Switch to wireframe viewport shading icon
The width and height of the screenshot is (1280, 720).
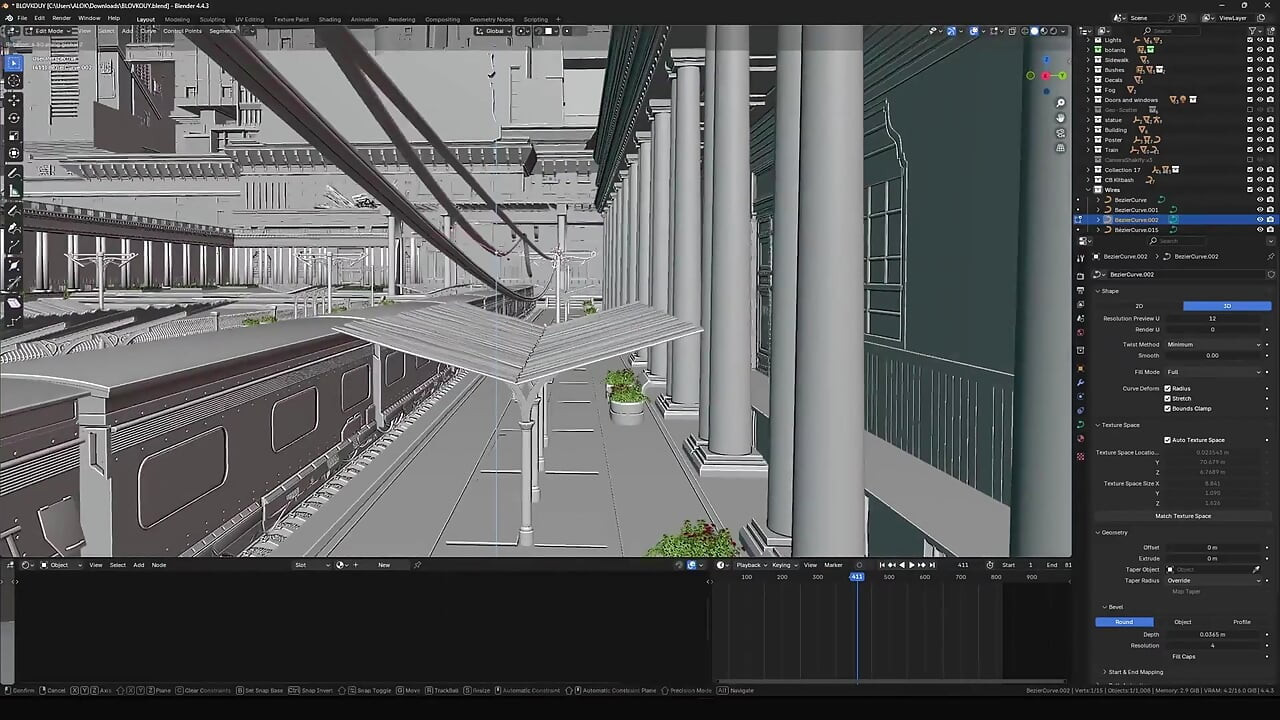[1024, 30]
